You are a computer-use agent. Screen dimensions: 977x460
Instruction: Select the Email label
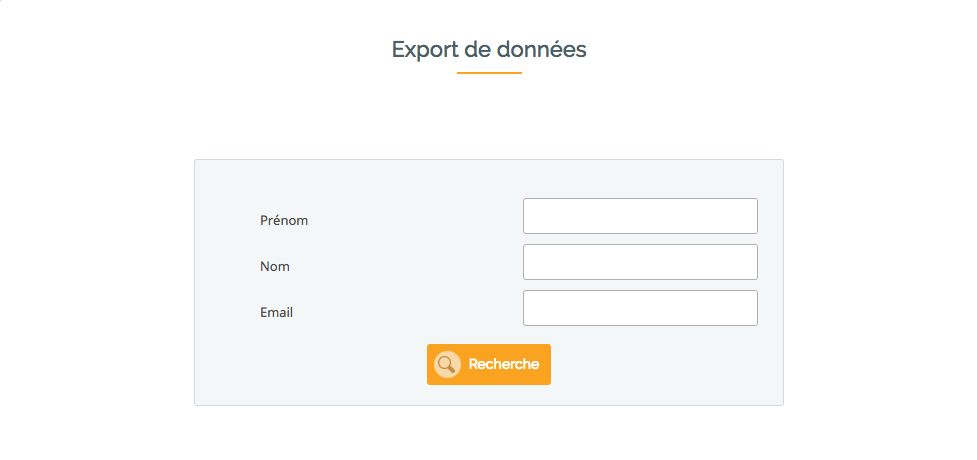pos(276,313)
